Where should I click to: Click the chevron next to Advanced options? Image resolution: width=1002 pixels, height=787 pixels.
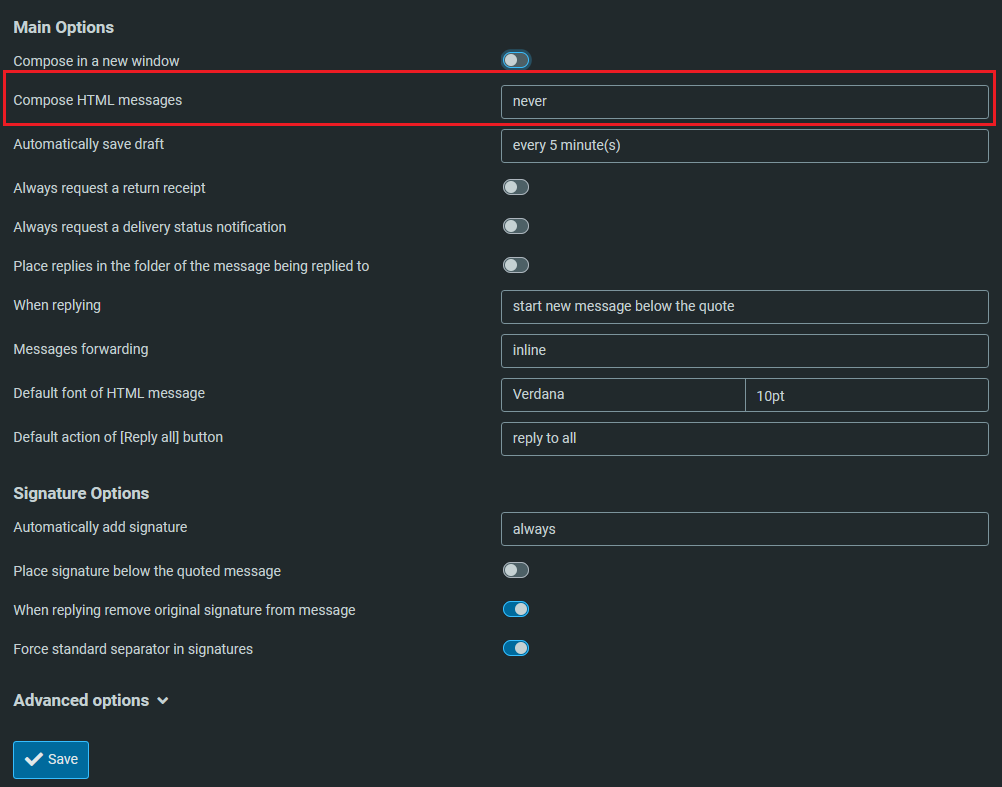point(163,701)
